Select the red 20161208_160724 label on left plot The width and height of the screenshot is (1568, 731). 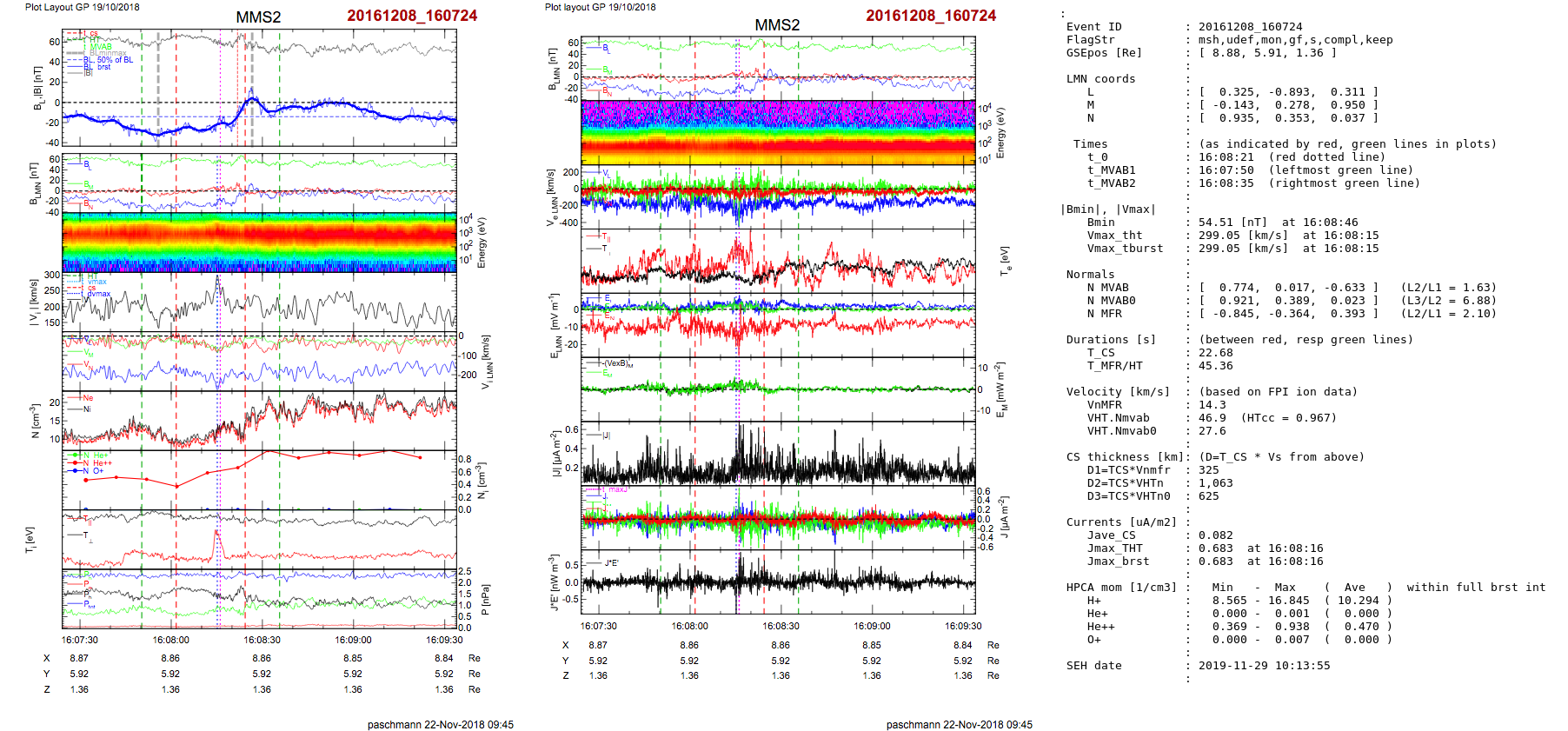click(412, 16)
